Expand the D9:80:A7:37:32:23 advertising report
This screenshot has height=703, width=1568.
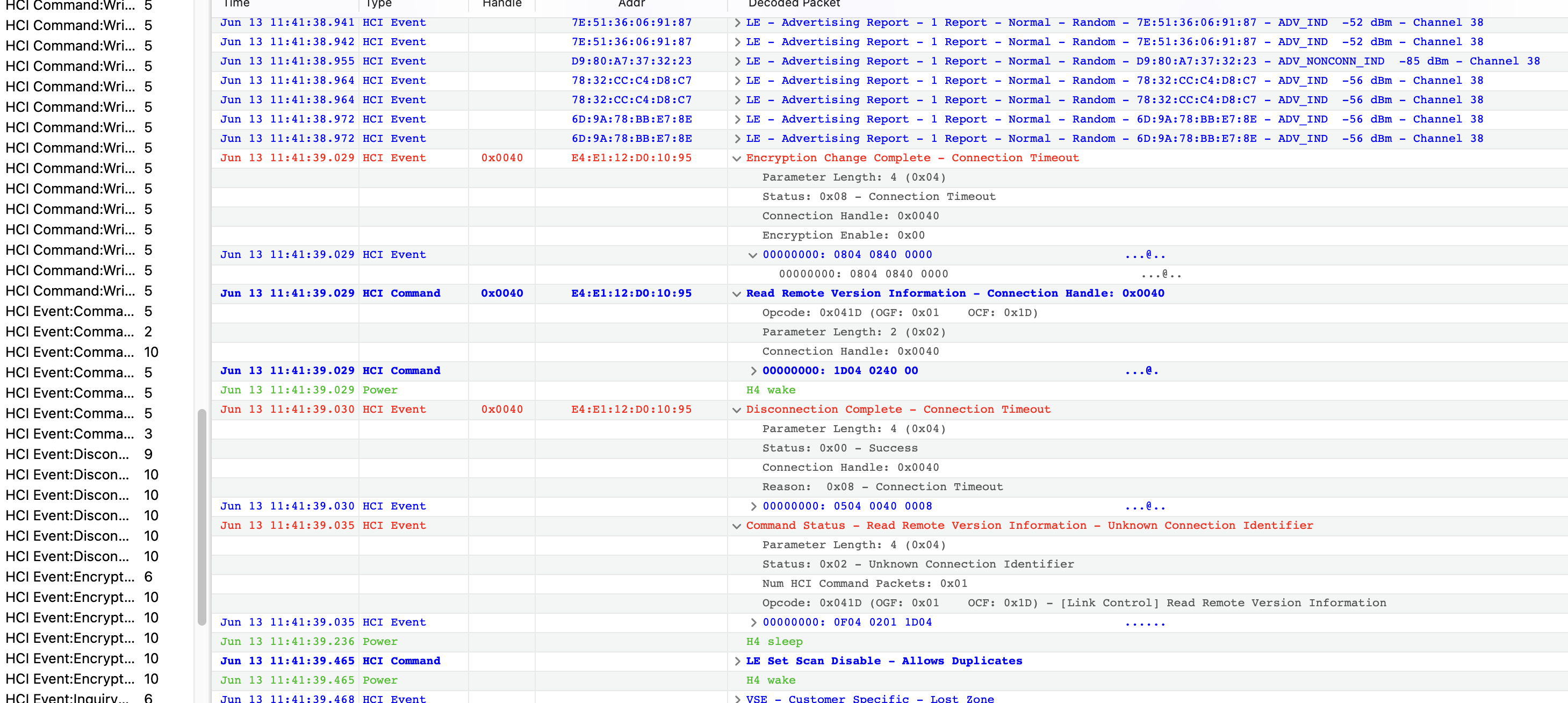(x=737, y=61)
